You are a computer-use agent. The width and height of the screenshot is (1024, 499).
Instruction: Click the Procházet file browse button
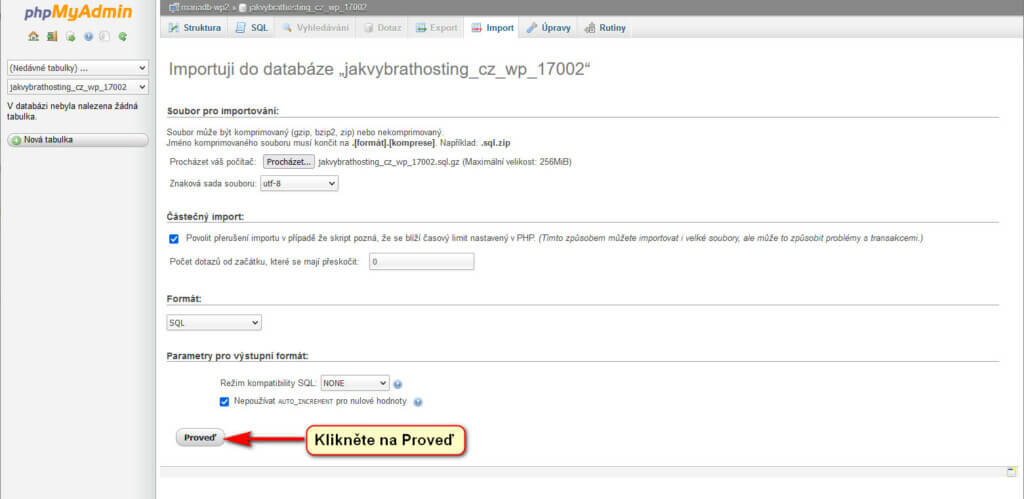289,161
